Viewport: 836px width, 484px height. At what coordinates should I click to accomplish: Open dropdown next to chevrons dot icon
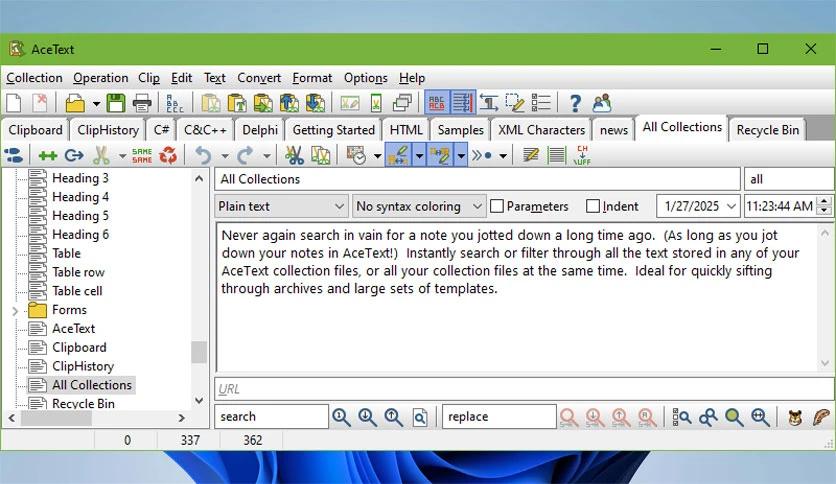(503, 156)
